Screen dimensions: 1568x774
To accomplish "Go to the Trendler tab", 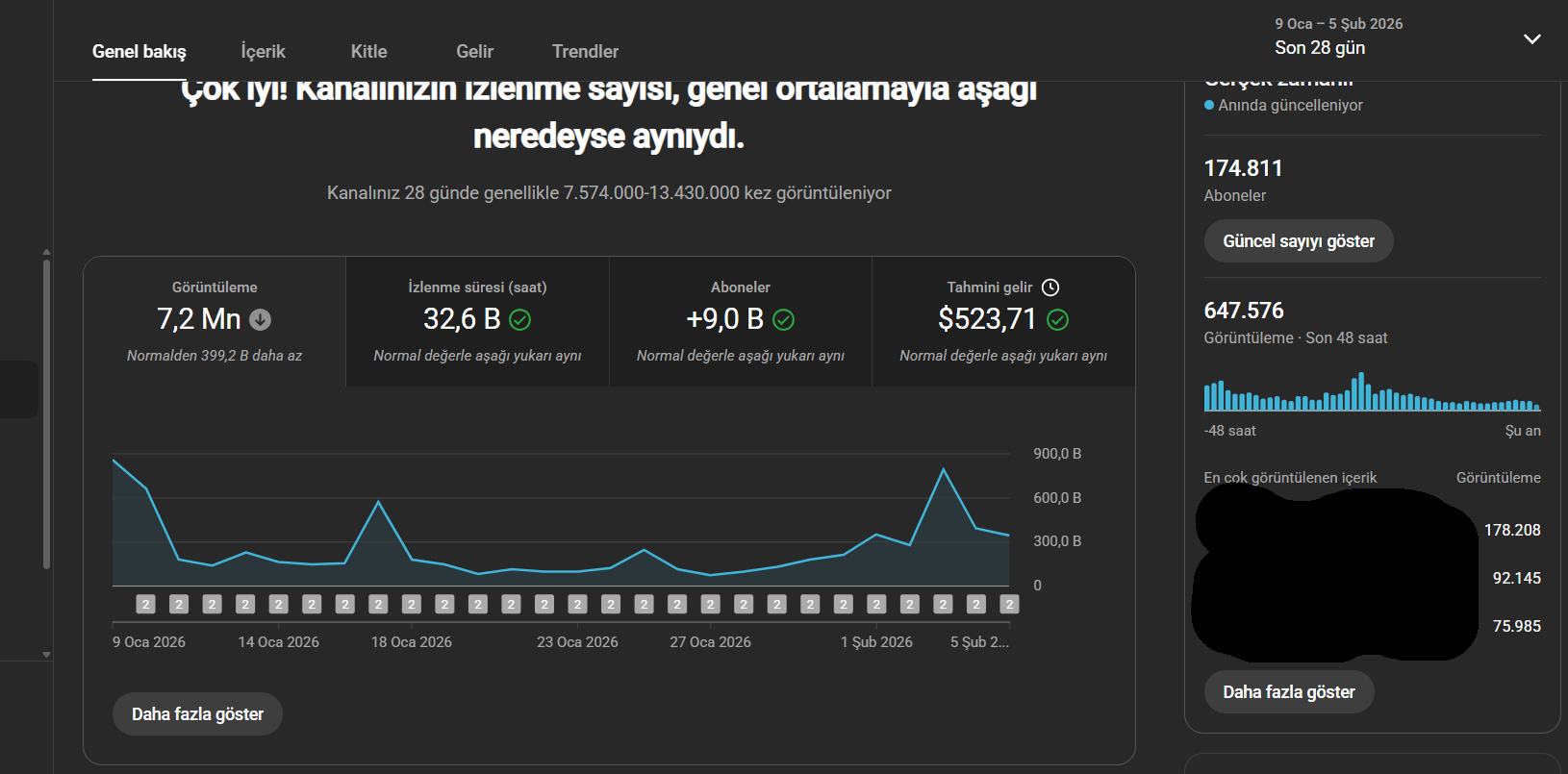I will pyautogui.click(x=585, y=52).
